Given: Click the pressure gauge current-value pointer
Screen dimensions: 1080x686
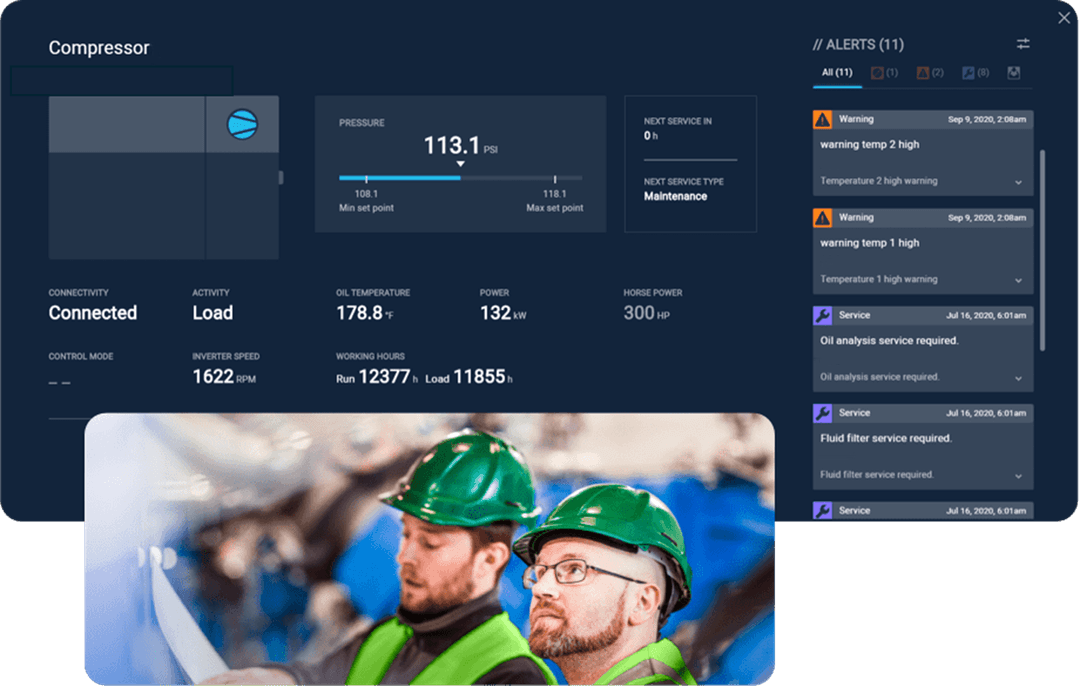Looking at the screenshot, I should 460,164.
